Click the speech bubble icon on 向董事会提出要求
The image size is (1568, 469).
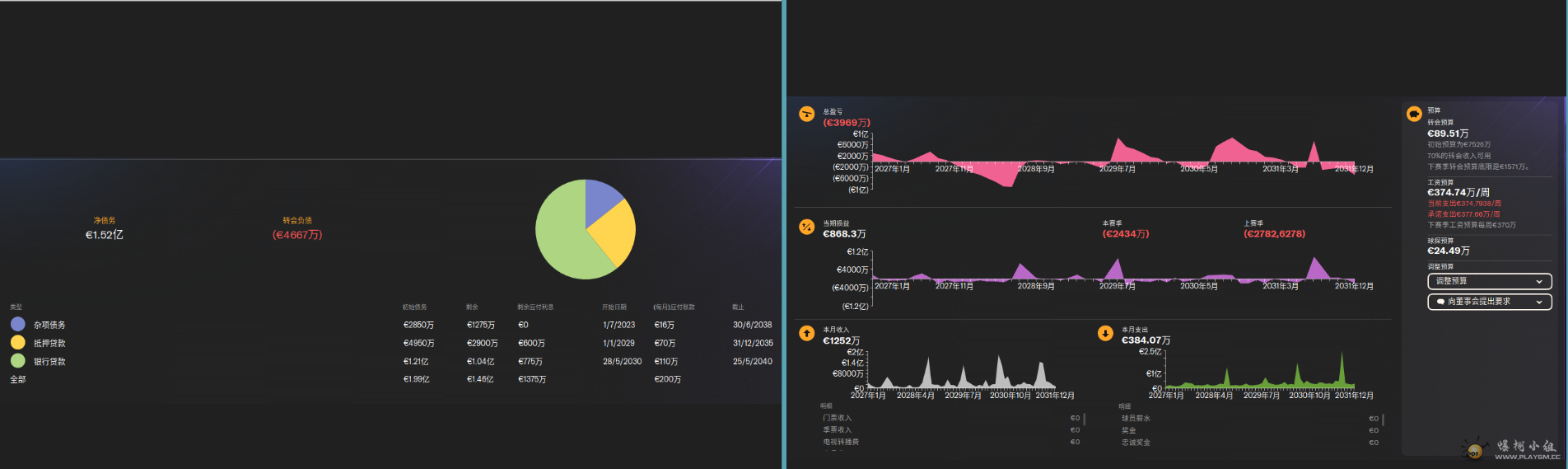point(1440,302)
